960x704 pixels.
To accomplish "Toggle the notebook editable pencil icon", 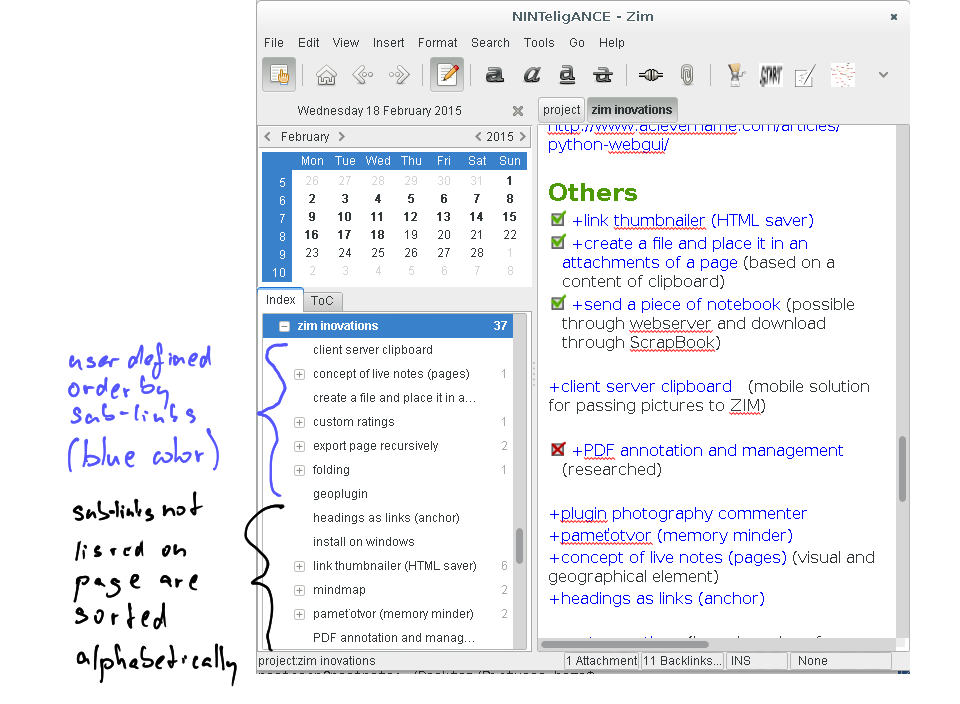I will coord(447,75).
